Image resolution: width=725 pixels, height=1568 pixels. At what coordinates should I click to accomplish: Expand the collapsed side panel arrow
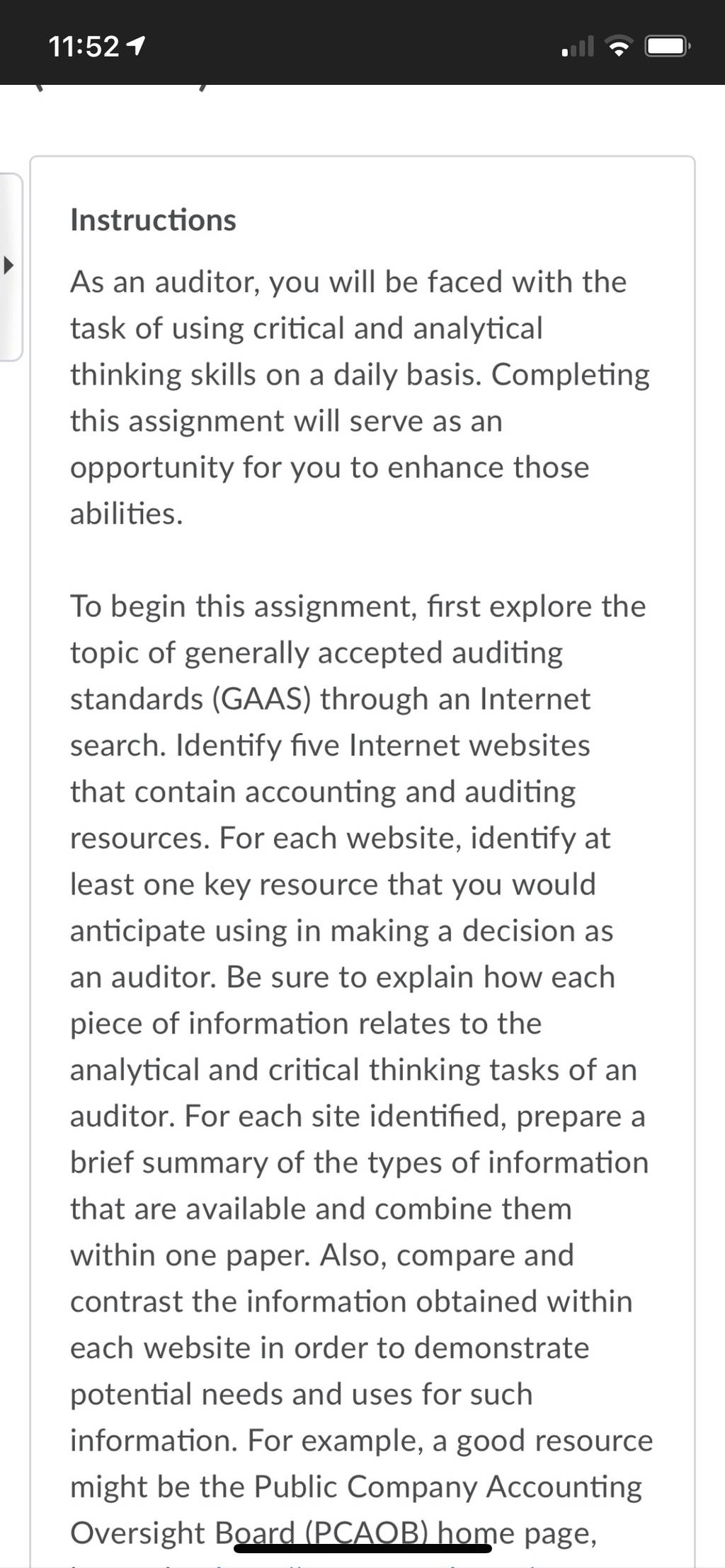click(x=8, y=267)
